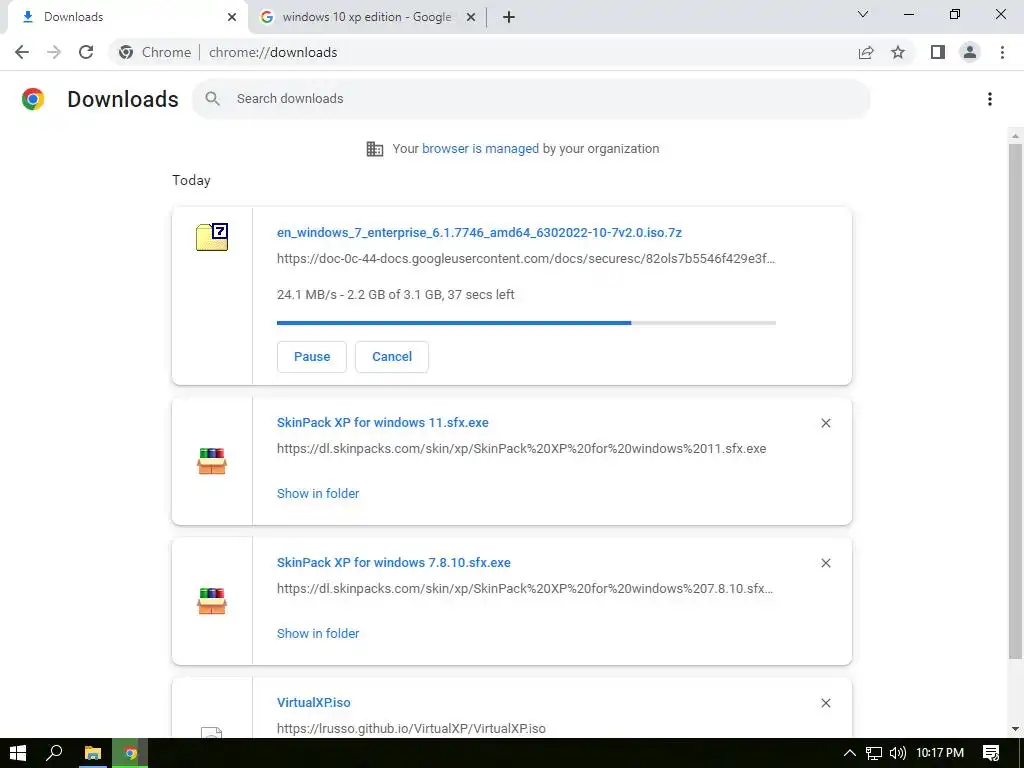Click the Chrome site info chip
Screen dimensions: 1024x768
point(155,52)
